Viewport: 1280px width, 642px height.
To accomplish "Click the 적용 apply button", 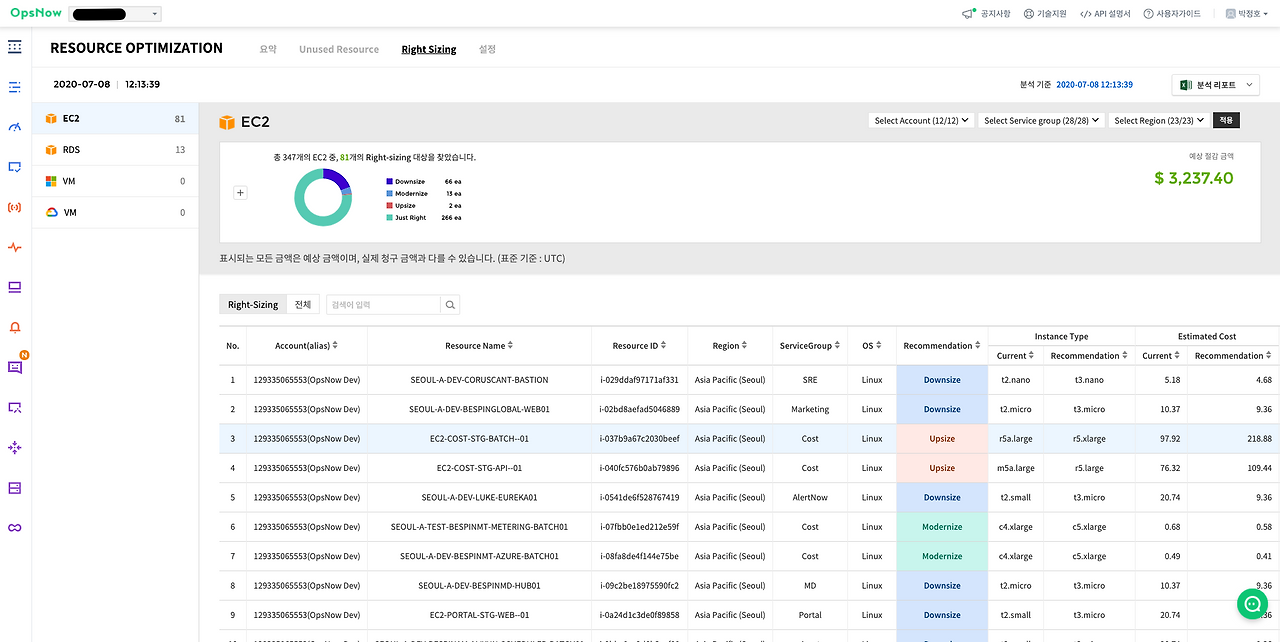I will (1226, 120).
